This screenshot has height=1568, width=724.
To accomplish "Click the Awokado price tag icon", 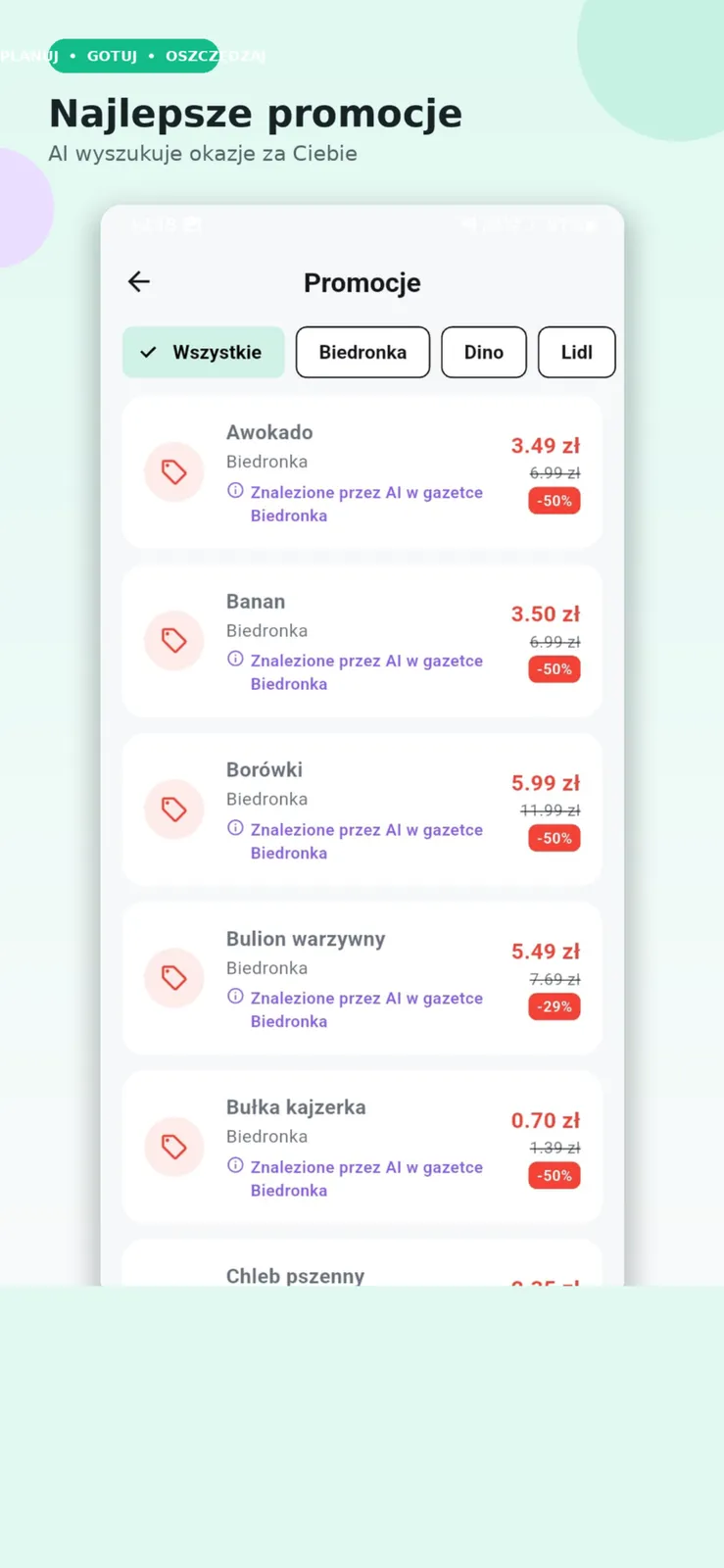I will [174, 472].
